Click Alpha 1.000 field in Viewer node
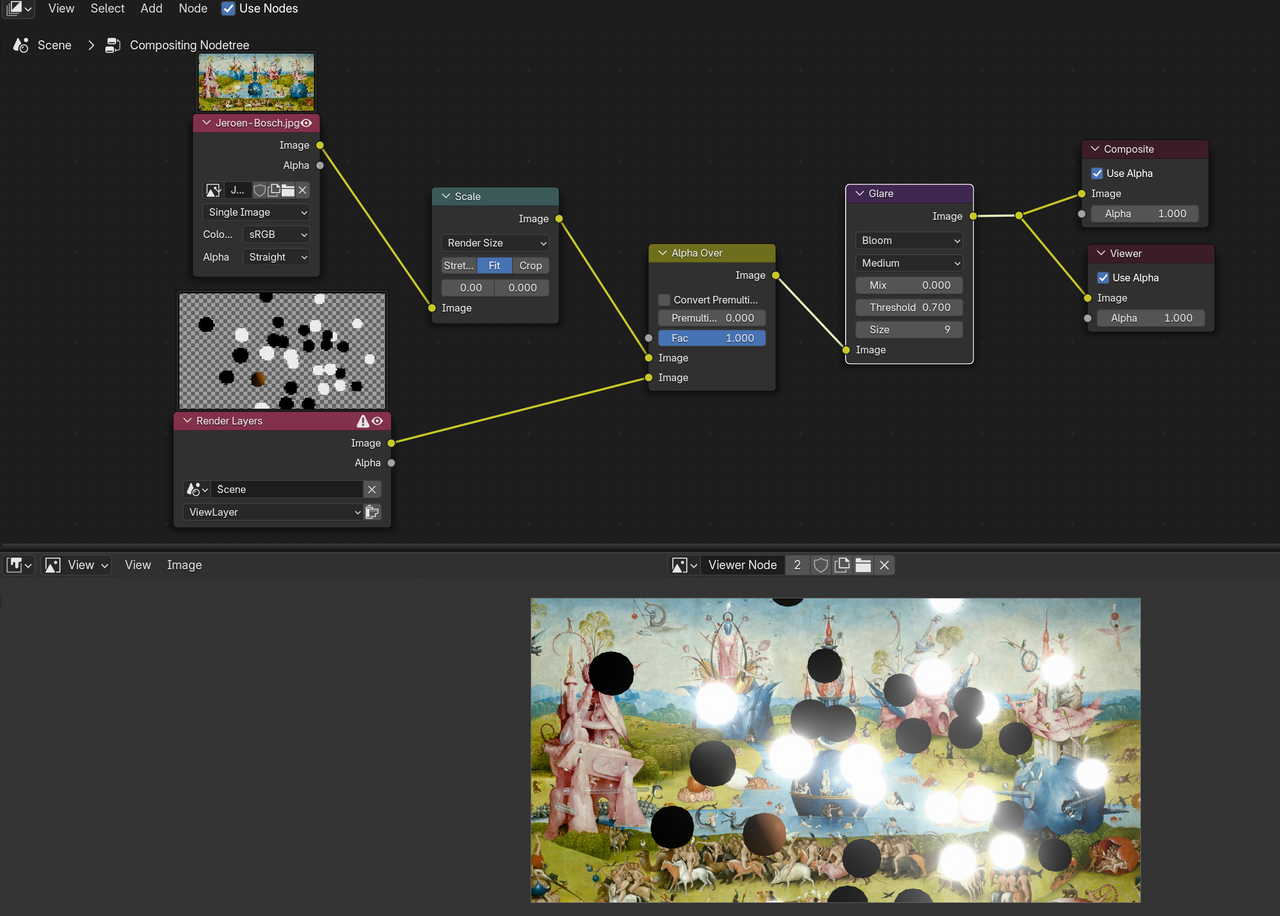The height and width of the screenshot is (916, 1280). pos(1150,318)
